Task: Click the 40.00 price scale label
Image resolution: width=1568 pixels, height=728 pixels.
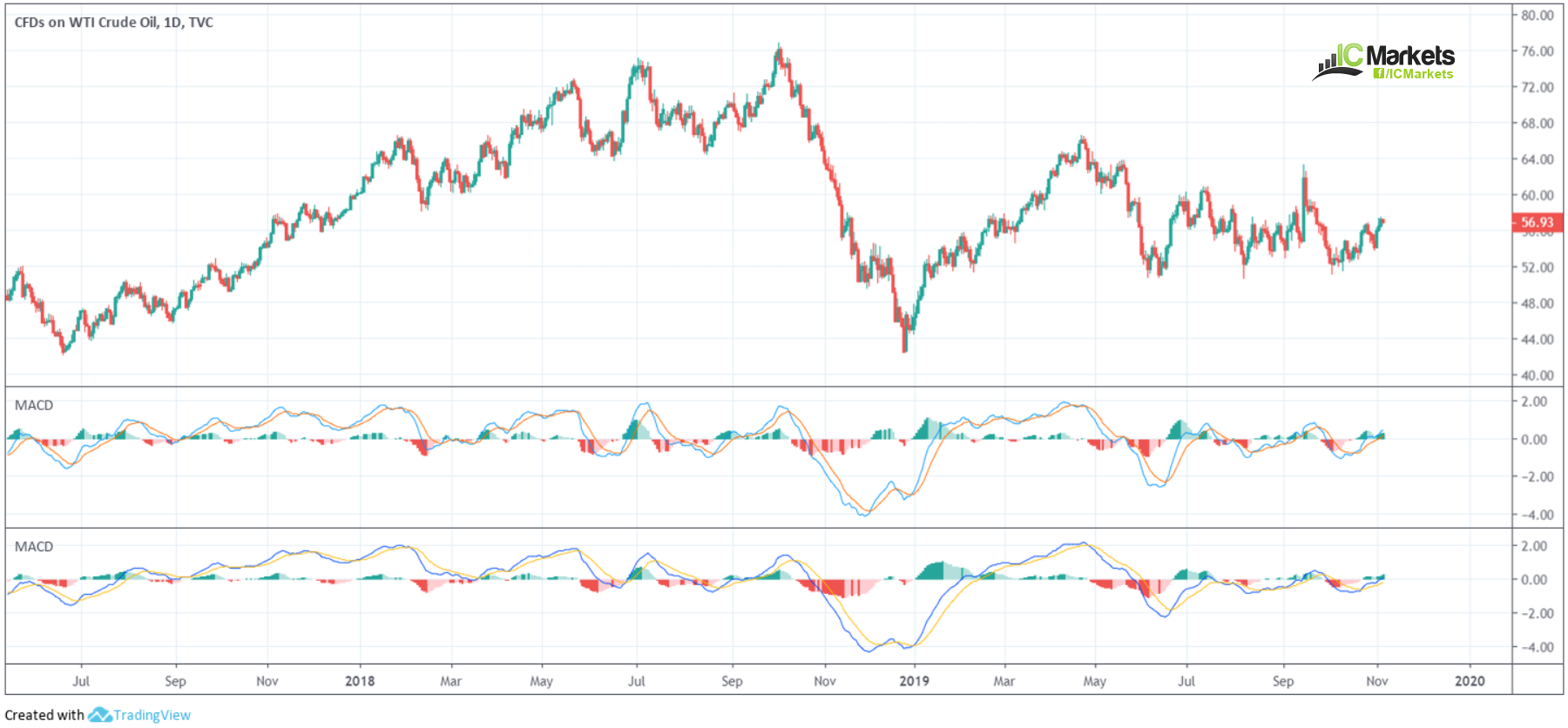Action: coord(1538,376)
